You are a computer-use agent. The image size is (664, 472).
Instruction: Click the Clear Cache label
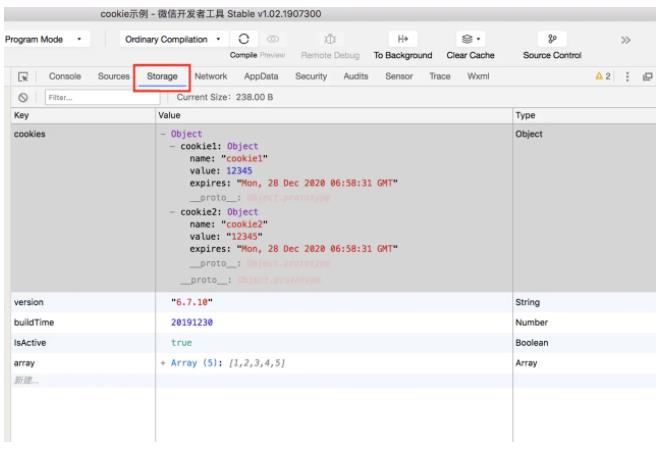coord(470,55)
